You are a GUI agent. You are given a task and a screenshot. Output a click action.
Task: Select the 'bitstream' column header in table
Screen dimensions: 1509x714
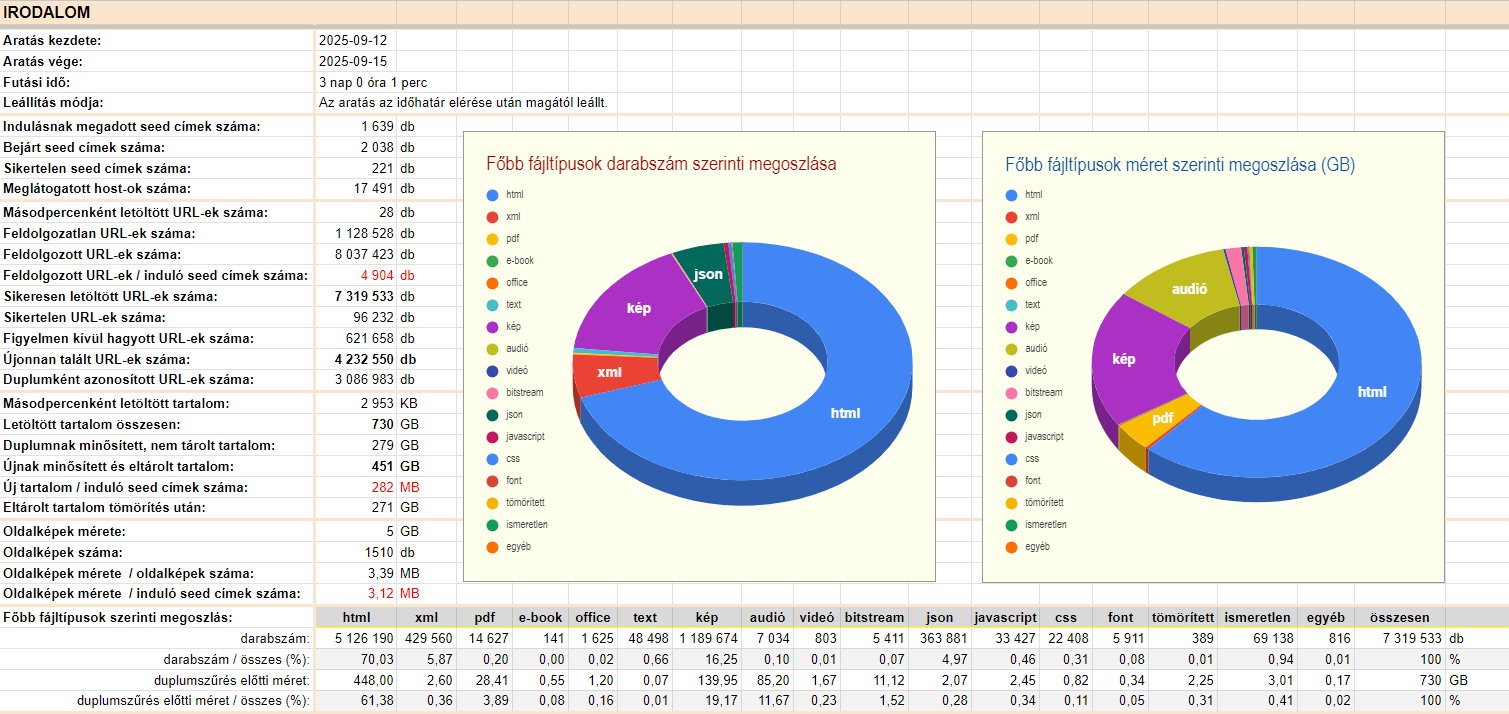(873, 618)
